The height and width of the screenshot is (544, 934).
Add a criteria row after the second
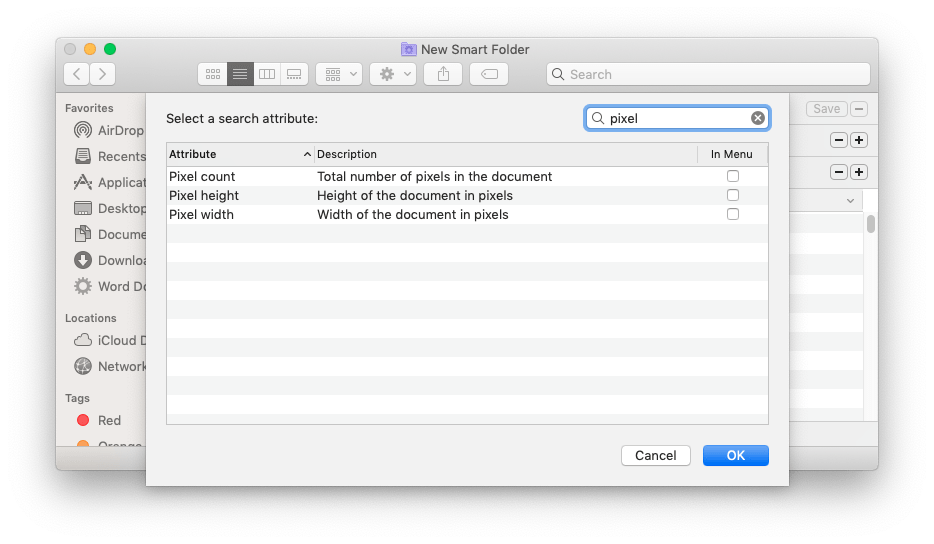coord(859,172)
